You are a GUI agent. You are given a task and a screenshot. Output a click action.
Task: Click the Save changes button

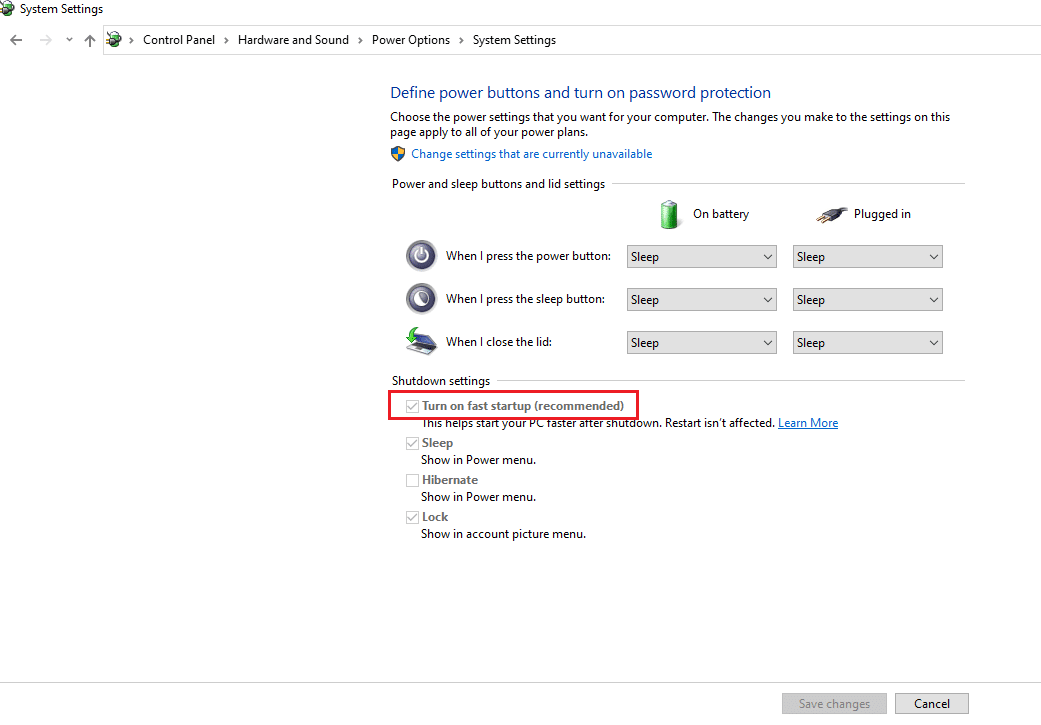tap(835, 704)
